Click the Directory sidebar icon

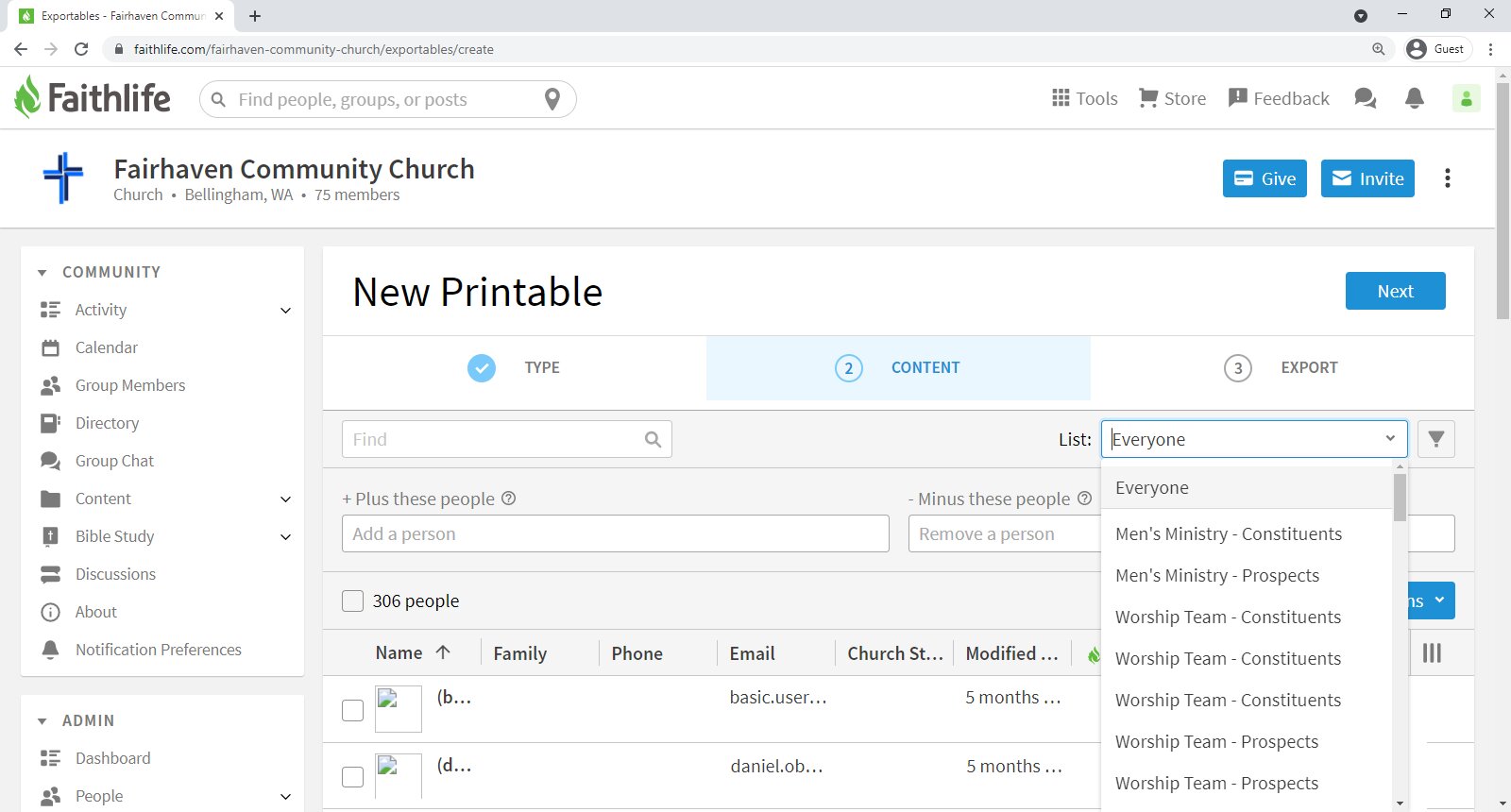(51, 423)
